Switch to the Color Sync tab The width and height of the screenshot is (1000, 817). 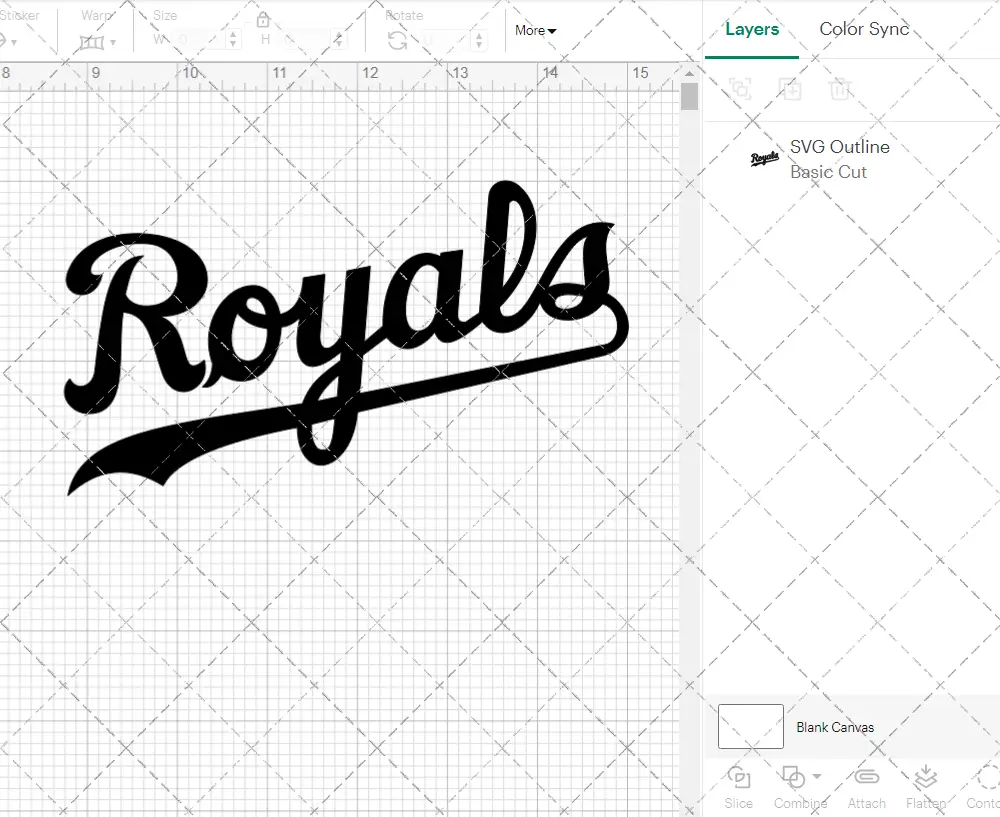(x=864, y=29)
